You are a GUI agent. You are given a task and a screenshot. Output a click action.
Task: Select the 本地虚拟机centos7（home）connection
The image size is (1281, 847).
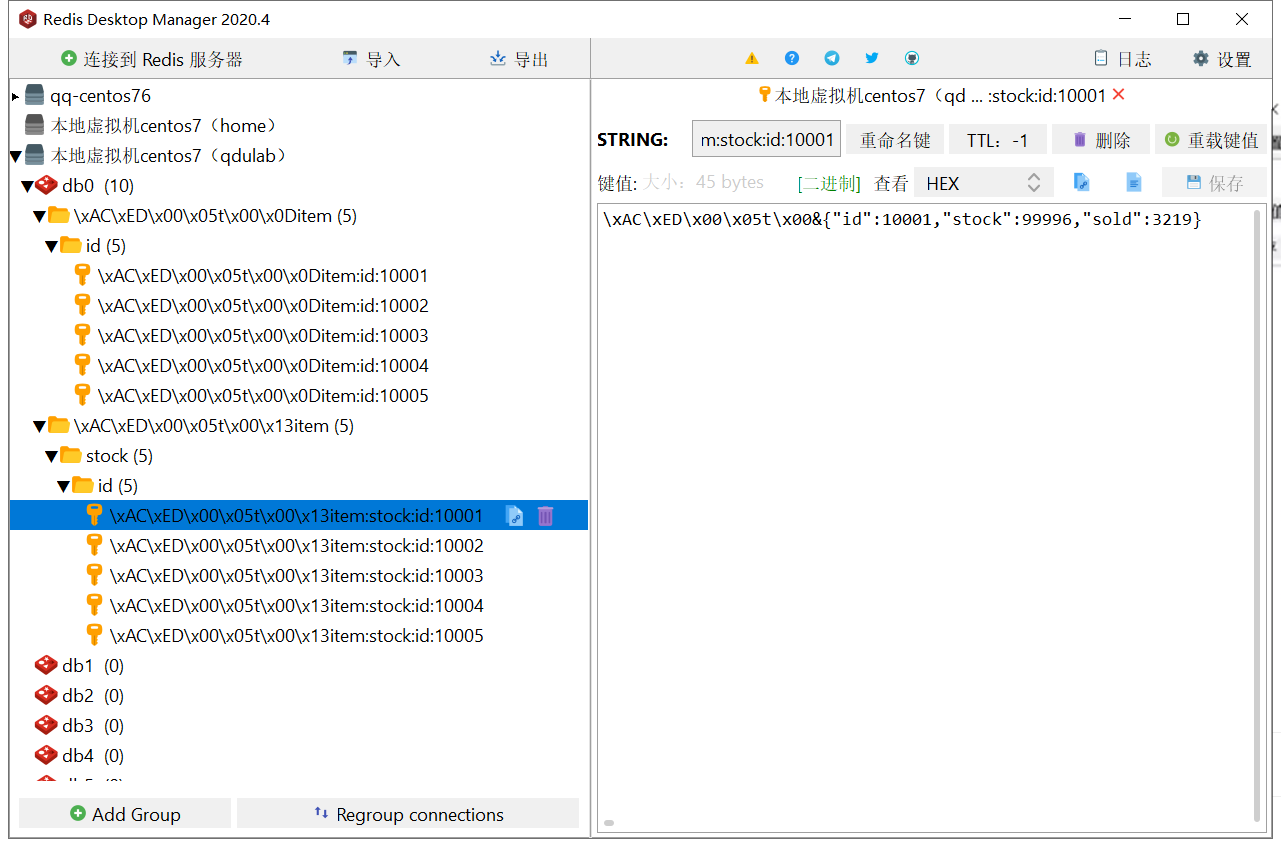point(164,125)
